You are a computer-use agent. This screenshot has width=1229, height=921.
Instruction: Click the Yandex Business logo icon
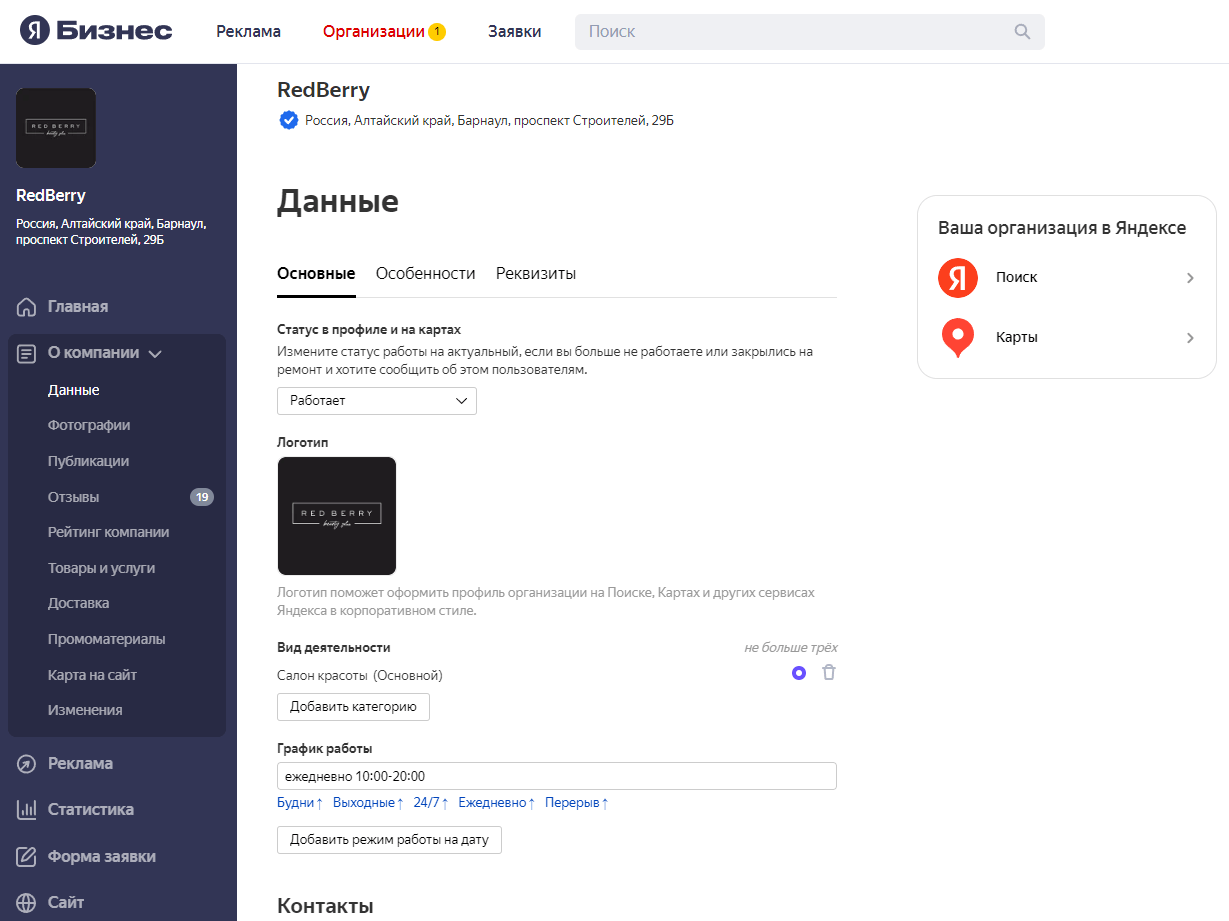35,31
